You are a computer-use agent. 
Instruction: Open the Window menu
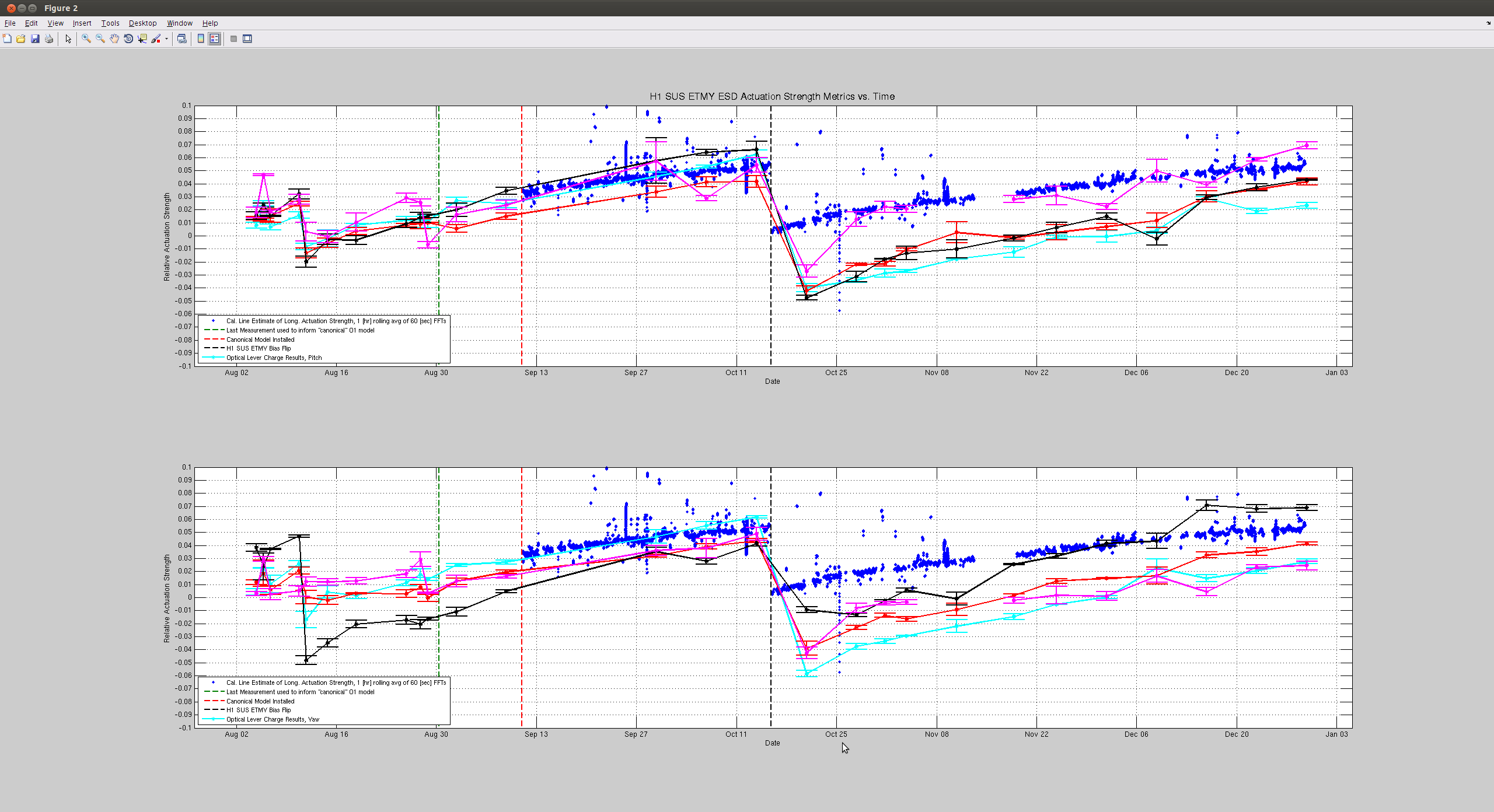pos(180,23)
